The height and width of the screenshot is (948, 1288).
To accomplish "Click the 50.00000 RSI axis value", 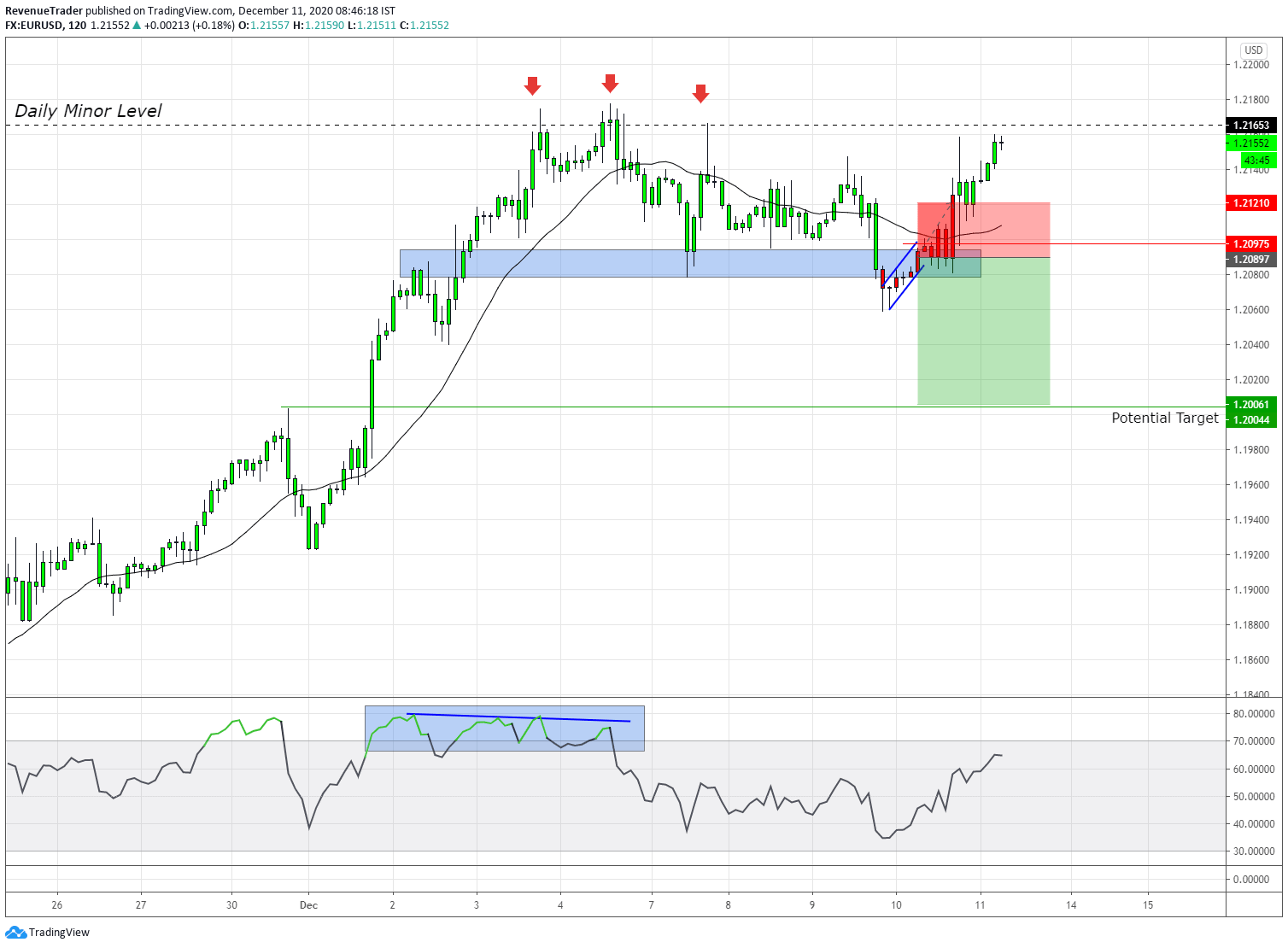I will click(x=1254, y=797).
